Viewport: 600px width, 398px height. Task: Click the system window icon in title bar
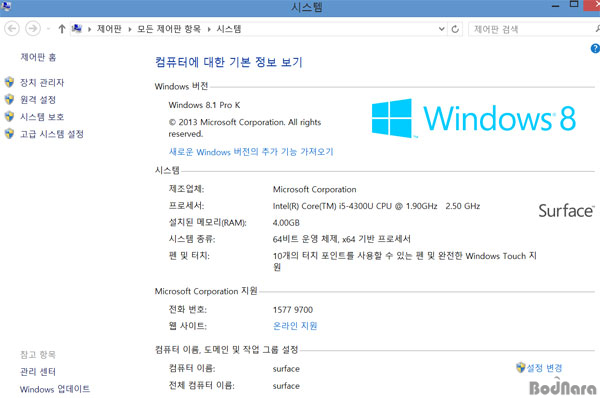[x=6, y=6]
